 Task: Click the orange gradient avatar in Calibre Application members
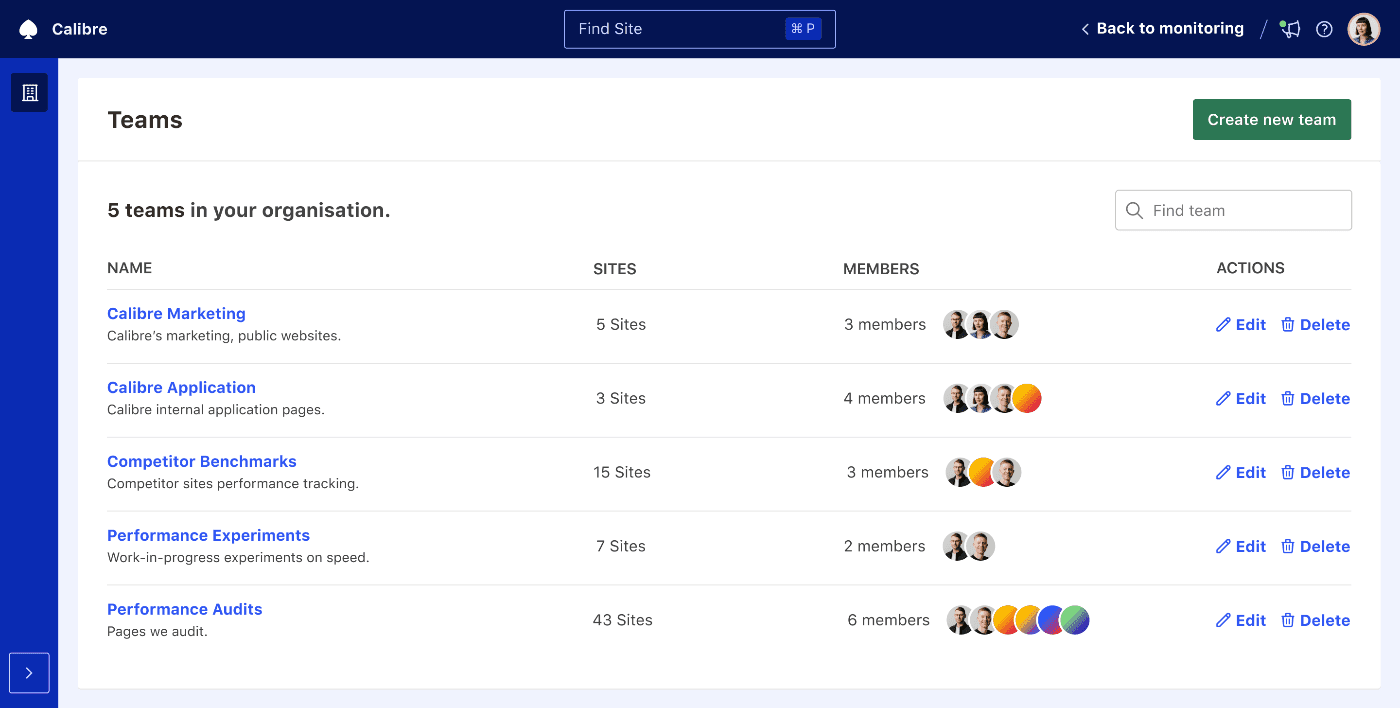pyautogui.click(x=1027, y=398)
